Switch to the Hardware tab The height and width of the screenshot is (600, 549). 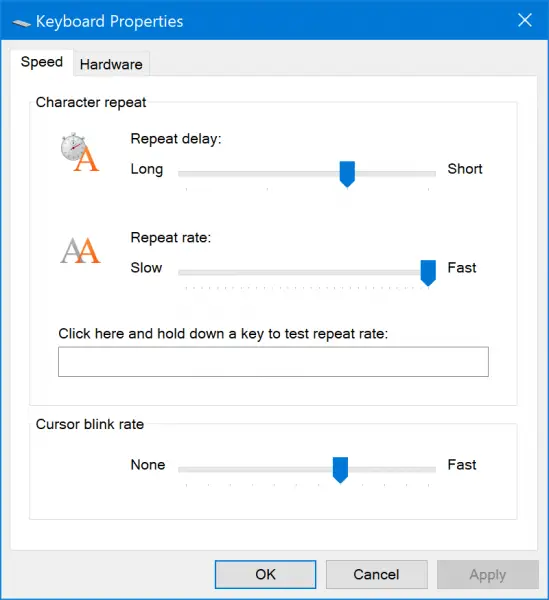(111, 64)
